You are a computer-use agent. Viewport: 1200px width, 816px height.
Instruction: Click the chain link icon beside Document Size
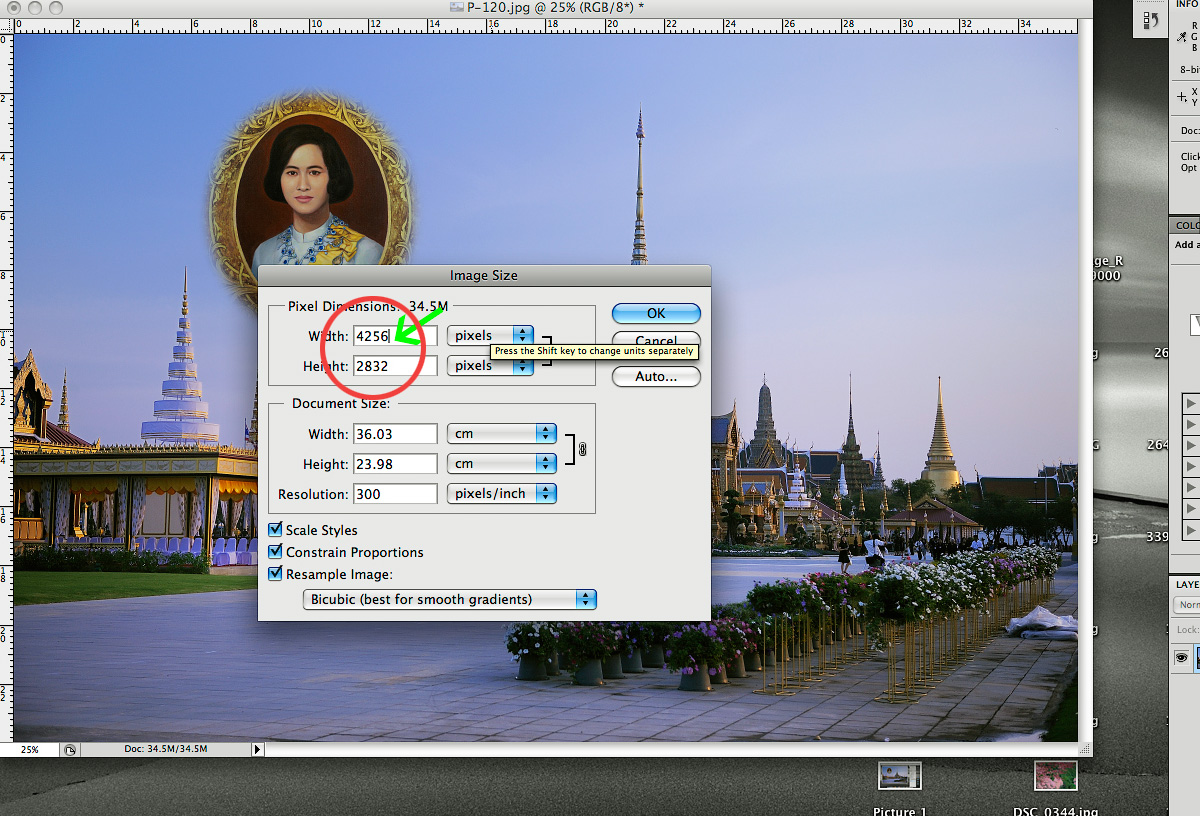tap(582, 449)
